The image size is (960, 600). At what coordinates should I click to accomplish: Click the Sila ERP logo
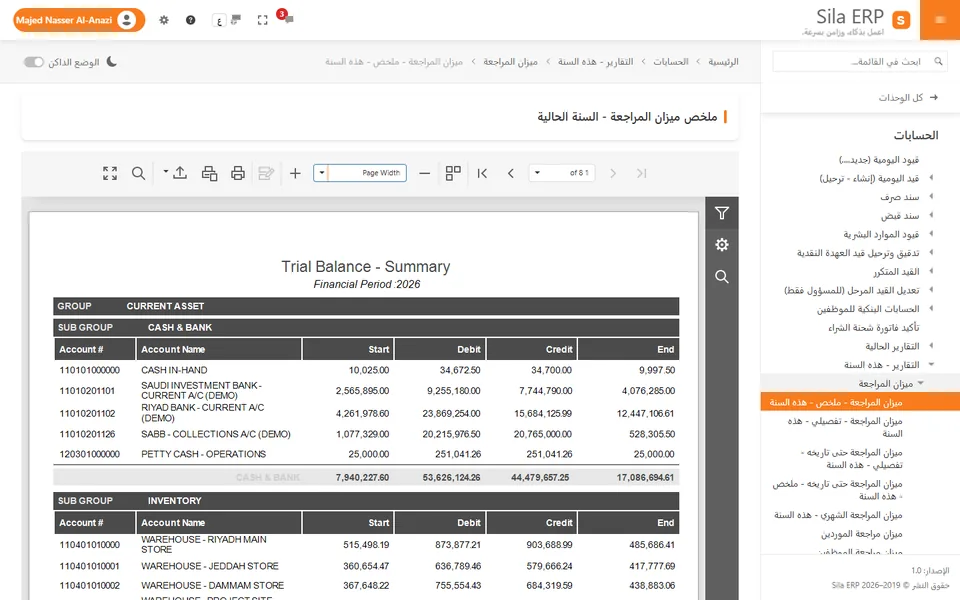click(x=858, y=20)
